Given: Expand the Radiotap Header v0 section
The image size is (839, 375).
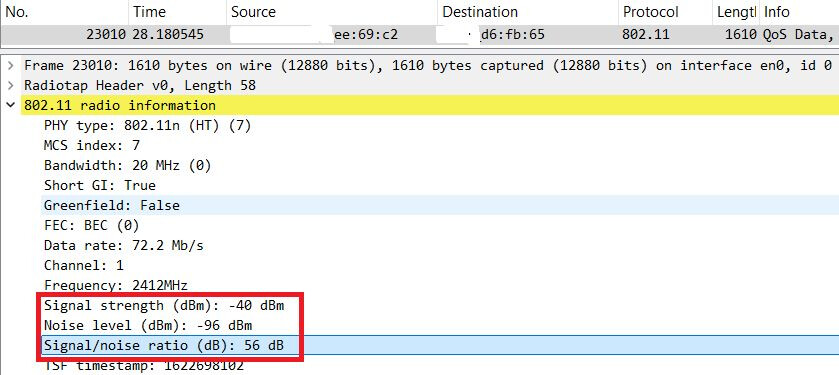Looking at the screenshot, I should (10, 85).
